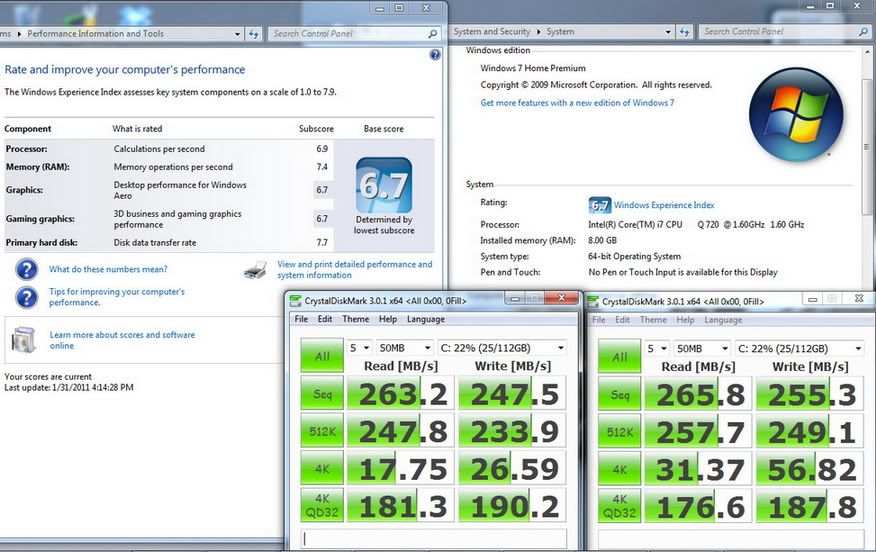Open Language menu in right CrystalDiskMark
876x552 pixels.
click(x=723, y=320)
